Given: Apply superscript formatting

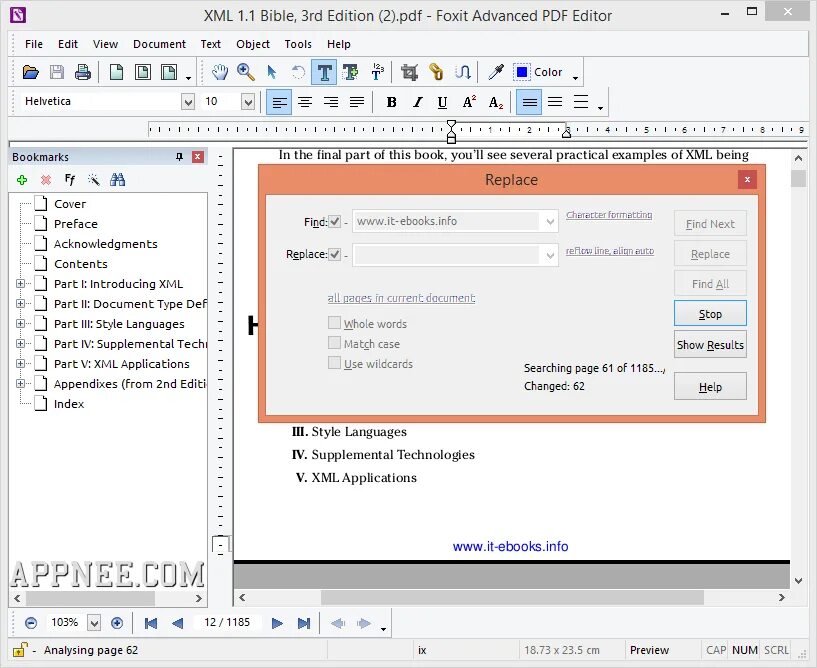Looking at the screenshot, I should click(x=469, y=102).
